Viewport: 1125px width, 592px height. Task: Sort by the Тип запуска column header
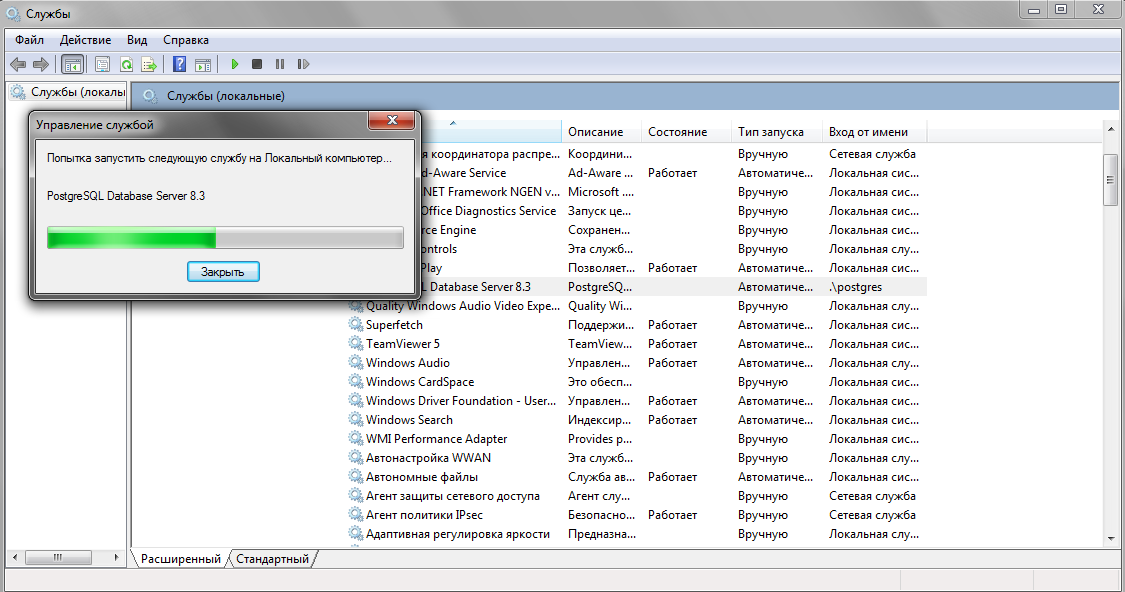click(770, 132)
